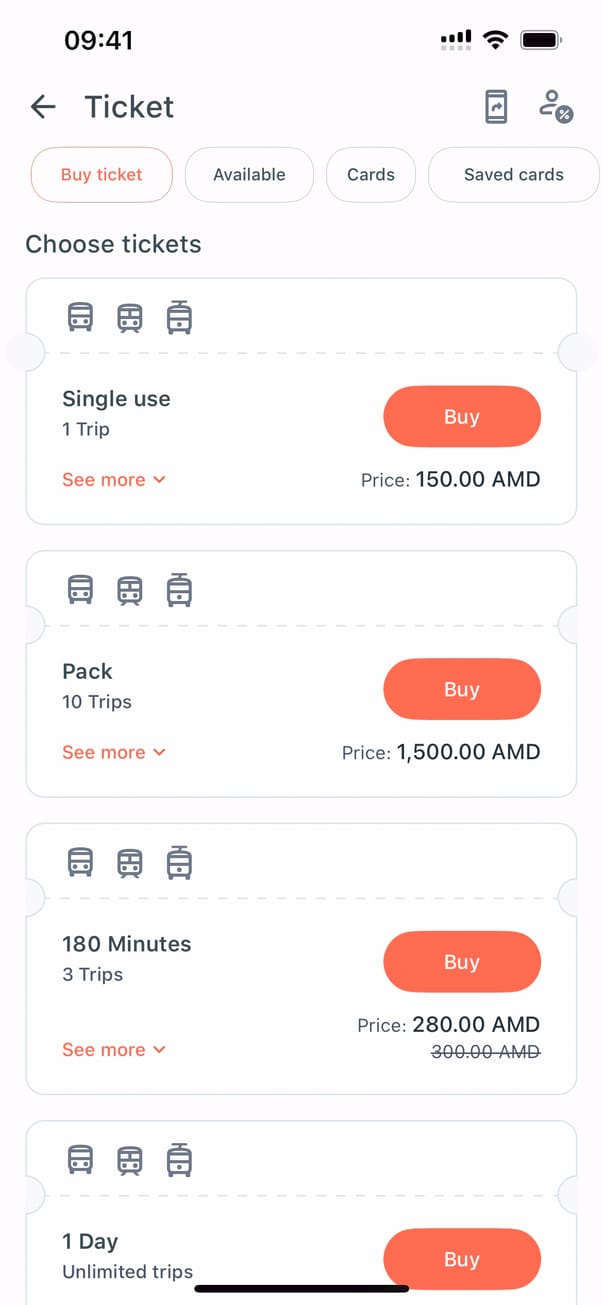Open the profile discount icon

pos(555,107)
